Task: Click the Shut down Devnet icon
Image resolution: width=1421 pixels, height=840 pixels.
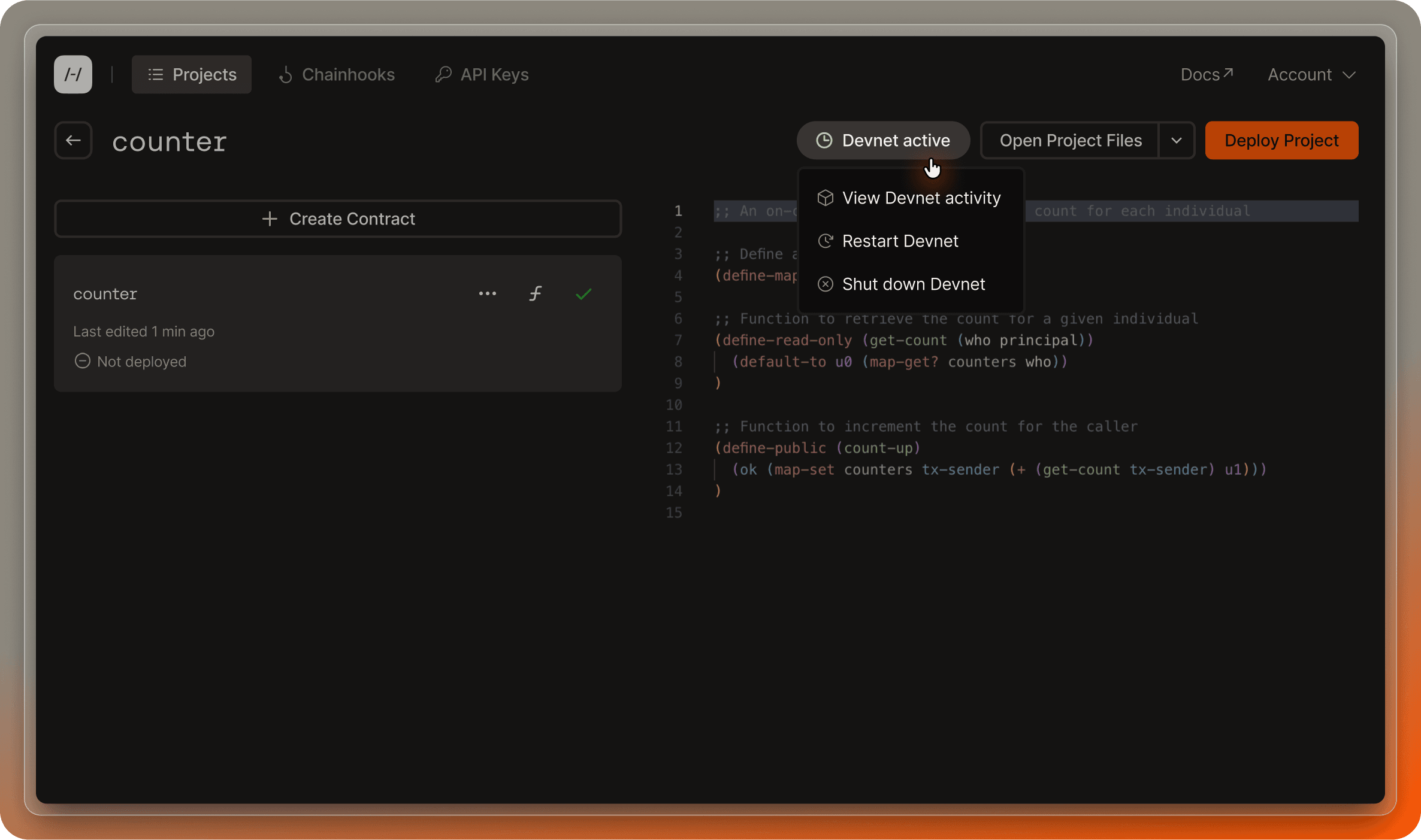Action: tap(824, 284)
